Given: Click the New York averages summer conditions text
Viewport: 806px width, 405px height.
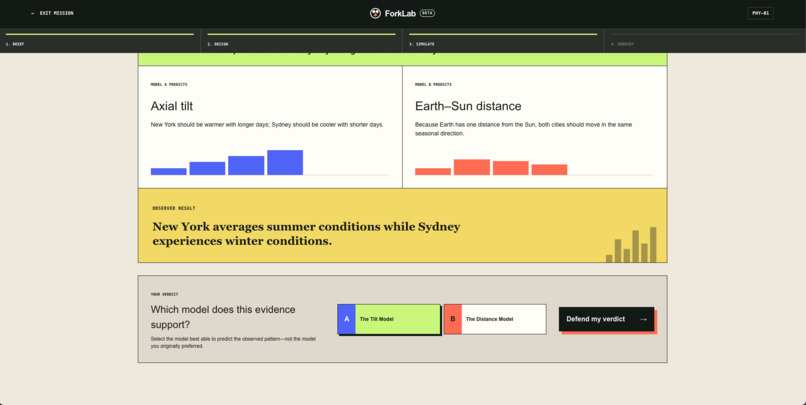Looking at the screenshot, I should point(306,234).
